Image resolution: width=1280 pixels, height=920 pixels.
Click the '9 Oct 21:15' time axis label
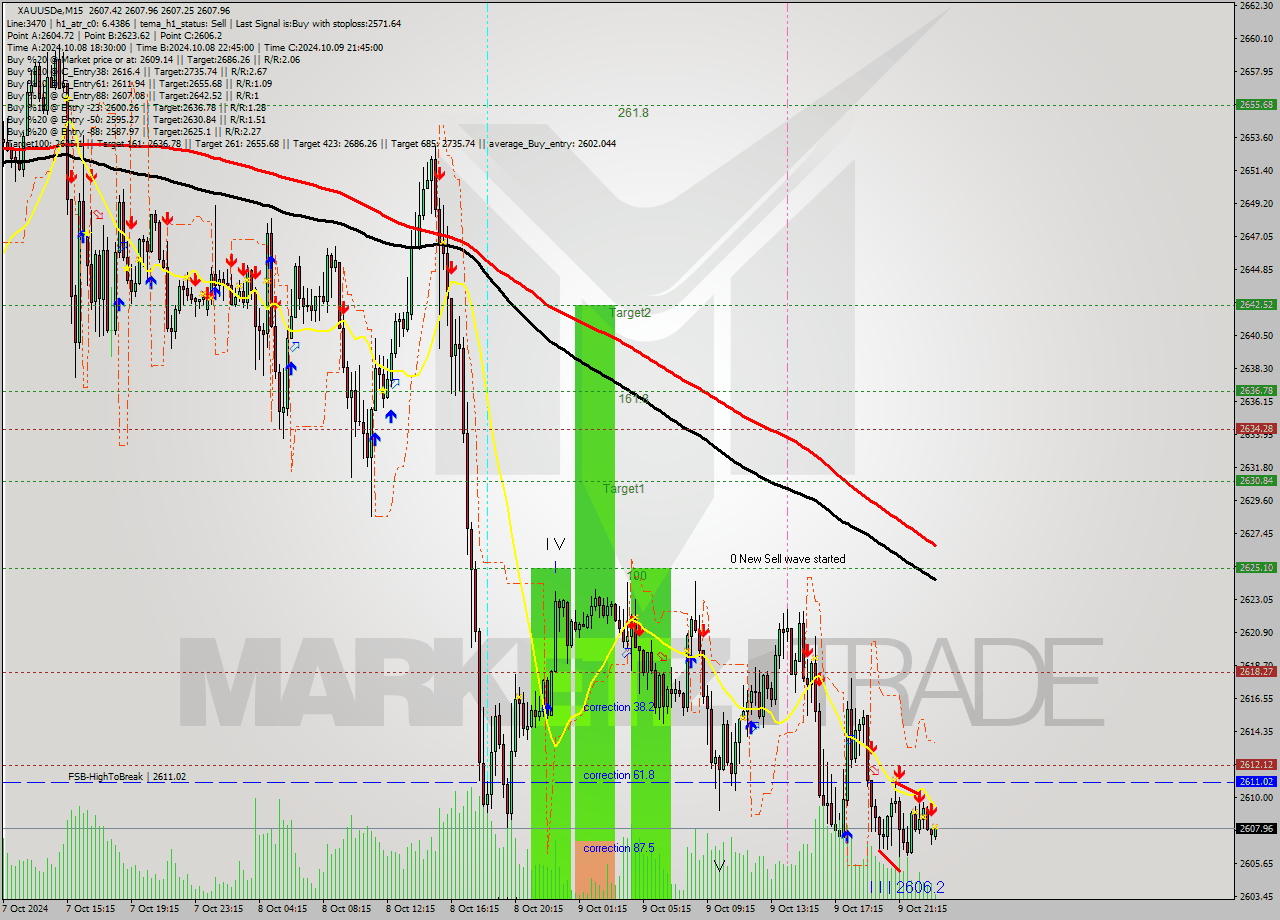pos(922,910)
